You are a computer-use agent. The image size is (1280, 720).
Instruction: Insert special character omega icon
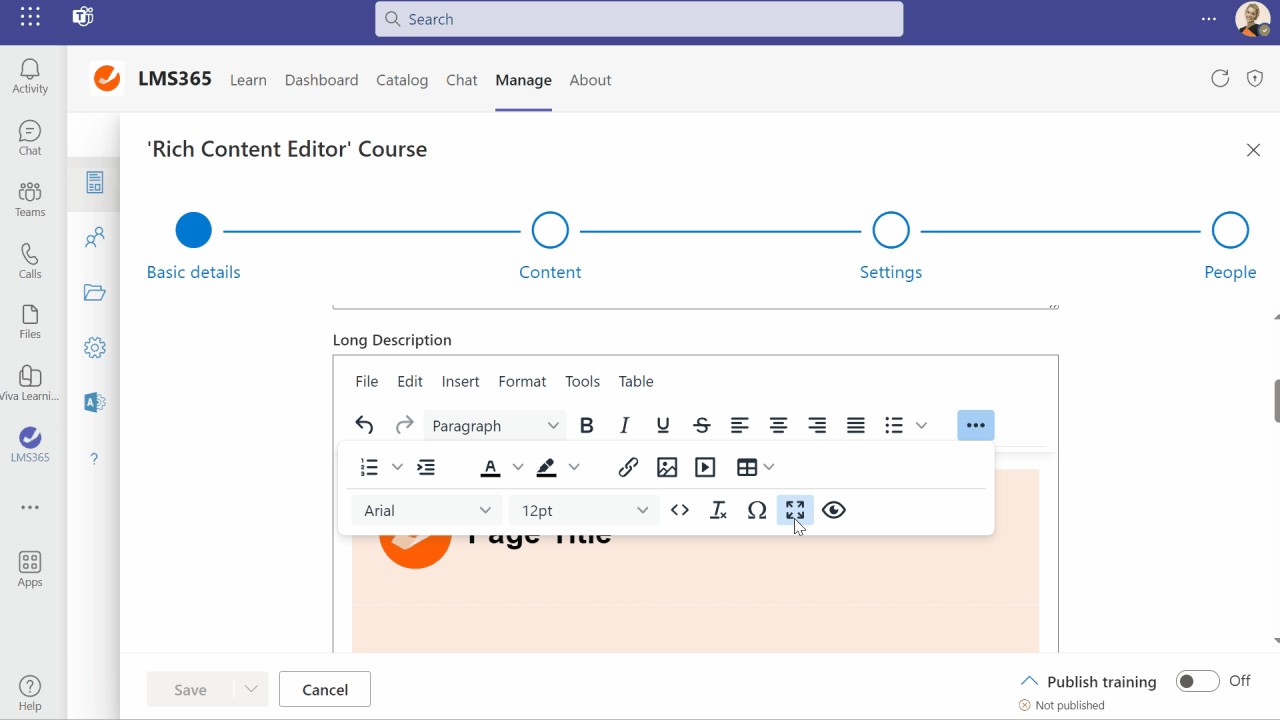757,510
